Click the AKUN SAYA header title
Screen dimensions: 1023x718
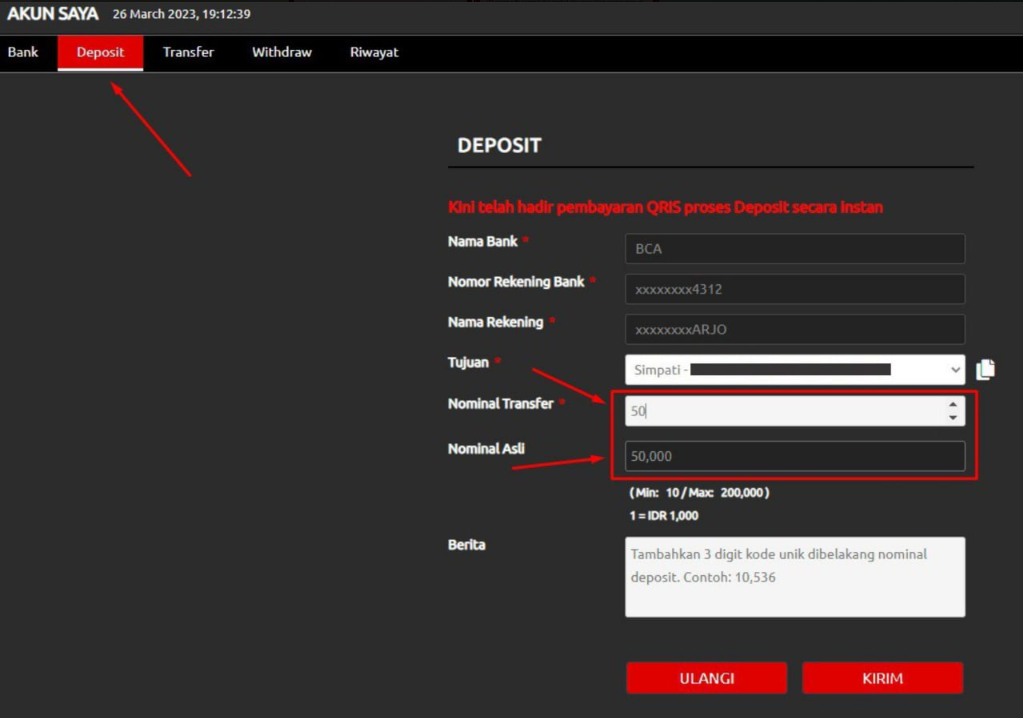click(x=52, y=14)
